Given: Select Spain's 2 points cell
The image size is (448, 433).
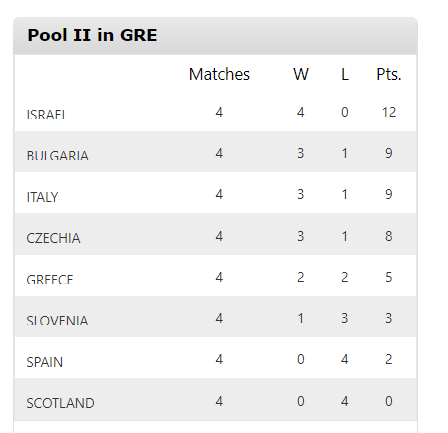Looking at the screenshot, I should 389,359.
